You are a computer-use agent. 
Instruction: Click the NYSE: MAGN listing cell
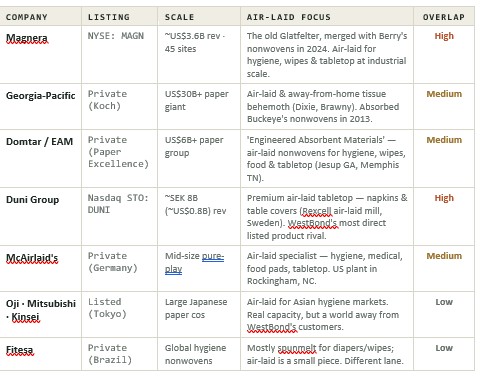[x=119, y=55]
